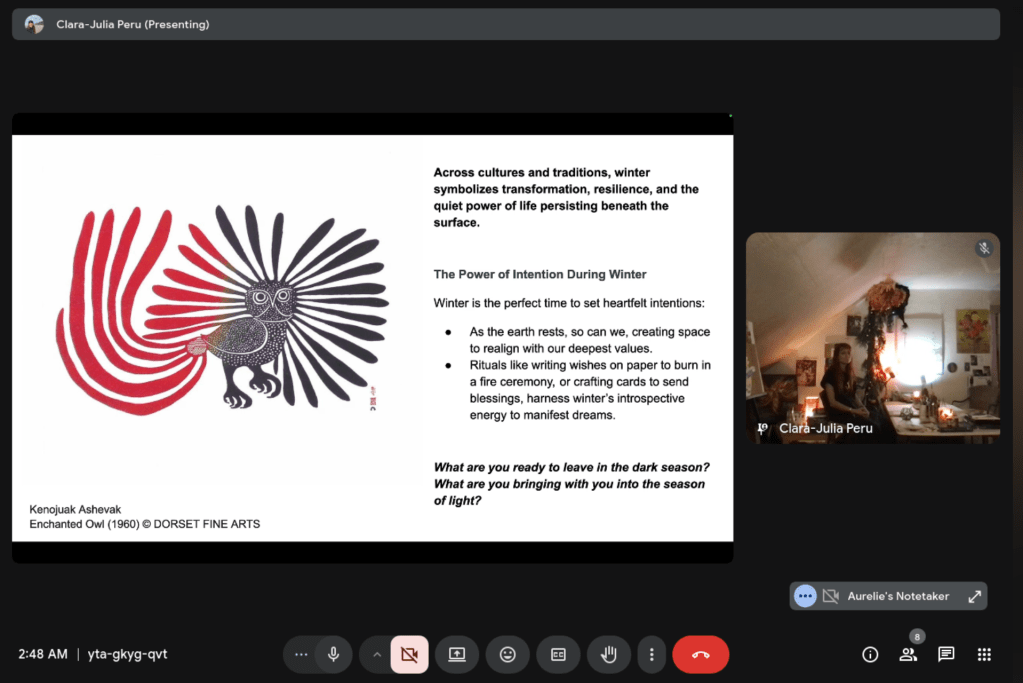The width and height of the screenshot is (1023, 683).
Task: Raise your hand in the meeting
Action: coord(608,654)
